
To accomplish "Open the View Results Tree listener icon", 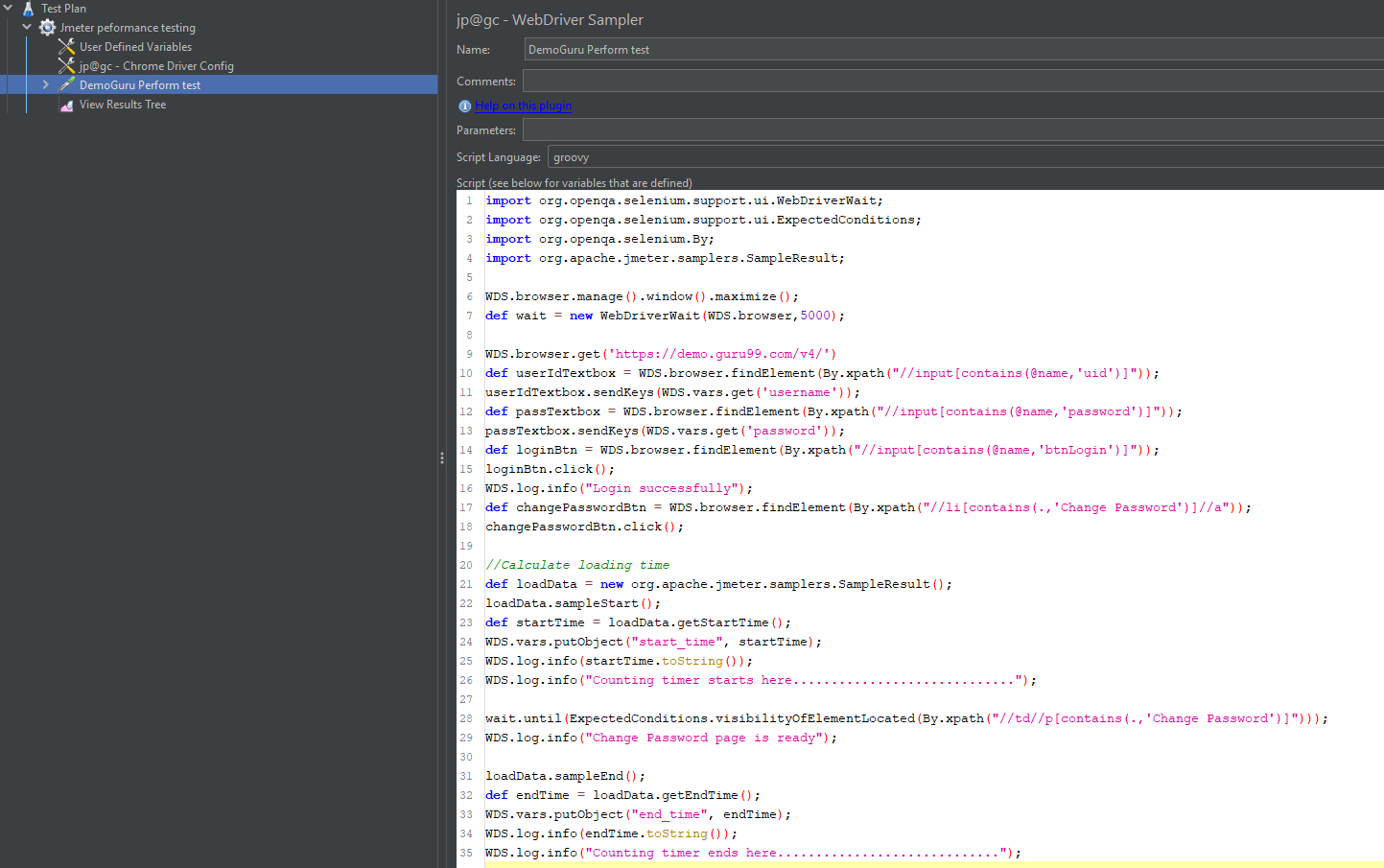I will point(66,105).
